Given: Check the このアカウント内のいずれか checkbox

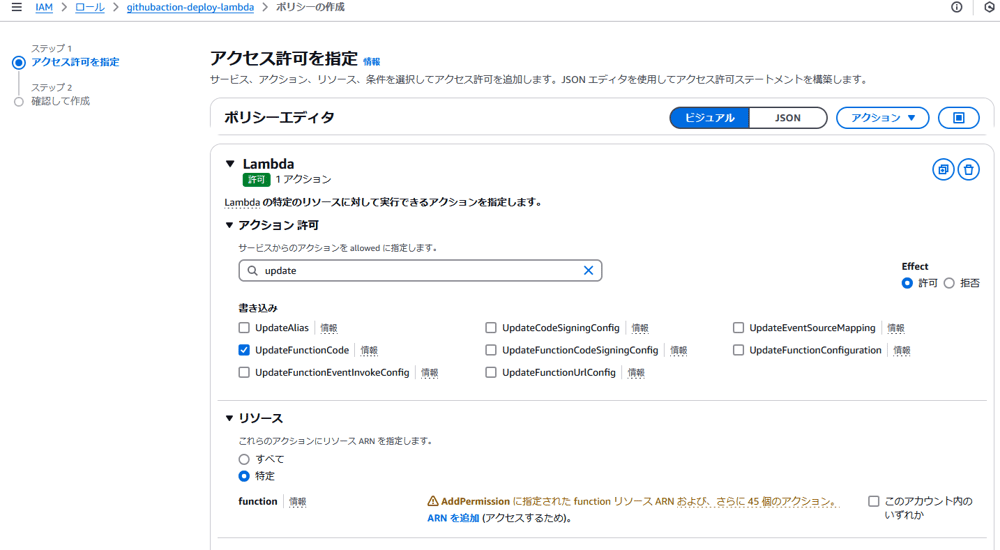Looking at the screenshot, I should [874, 502].
